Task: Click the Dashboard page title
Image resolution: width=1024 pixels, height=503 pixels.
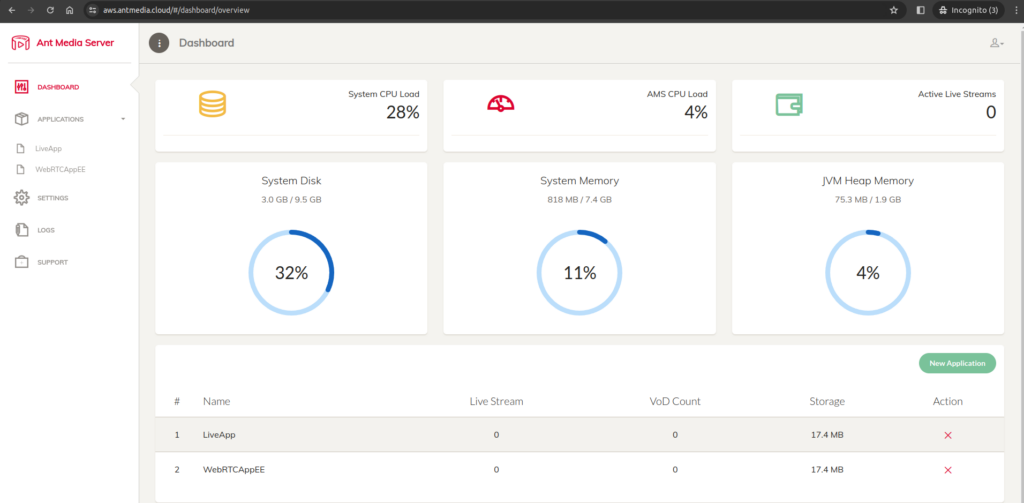Action: tap(207, 43)
